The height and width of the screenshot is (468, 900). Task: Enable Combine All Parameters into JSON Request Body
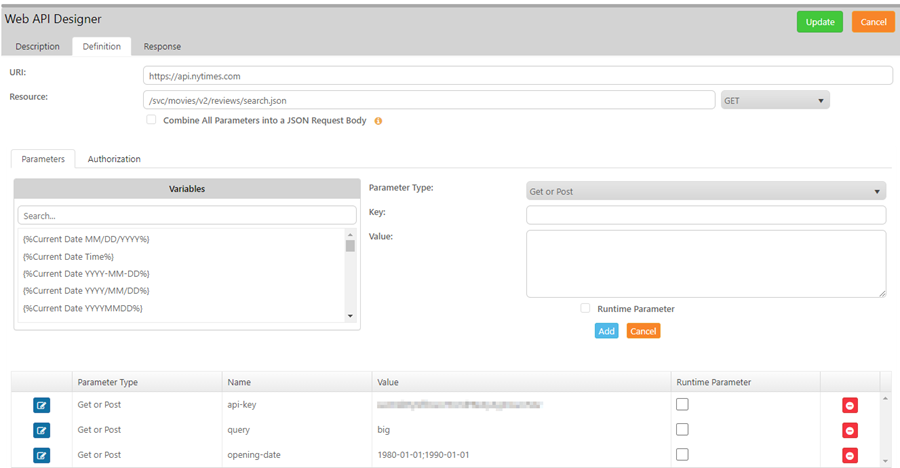click(151, 119)
